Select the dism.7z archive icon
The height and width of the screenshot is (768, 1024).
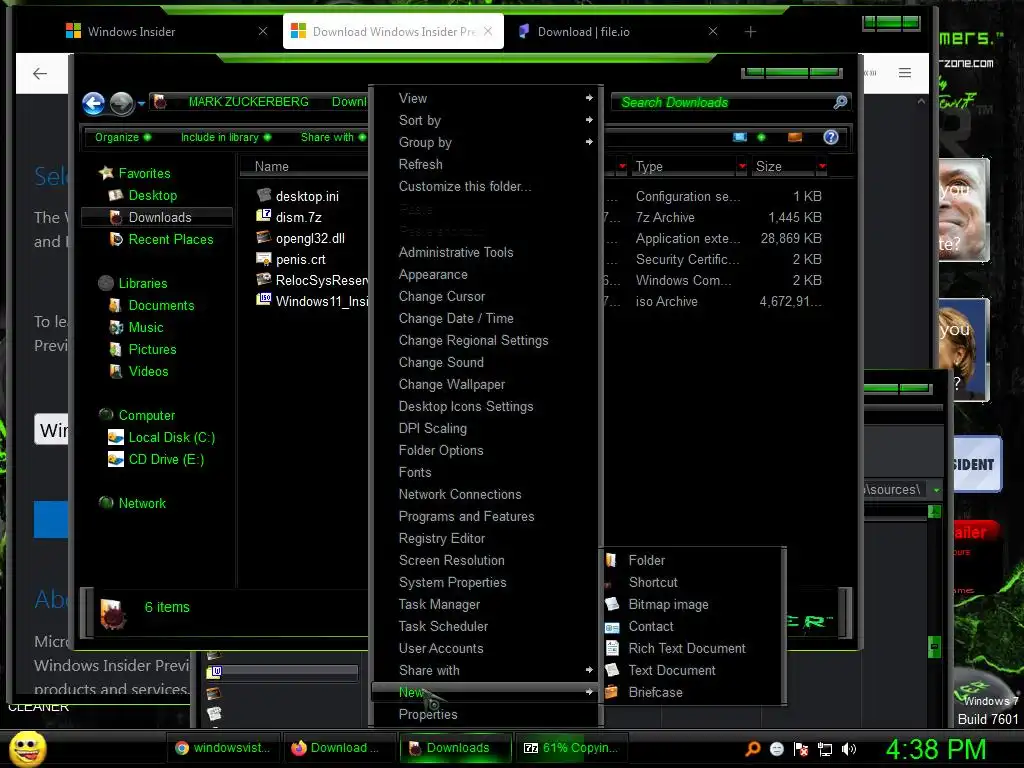(264, 216)
